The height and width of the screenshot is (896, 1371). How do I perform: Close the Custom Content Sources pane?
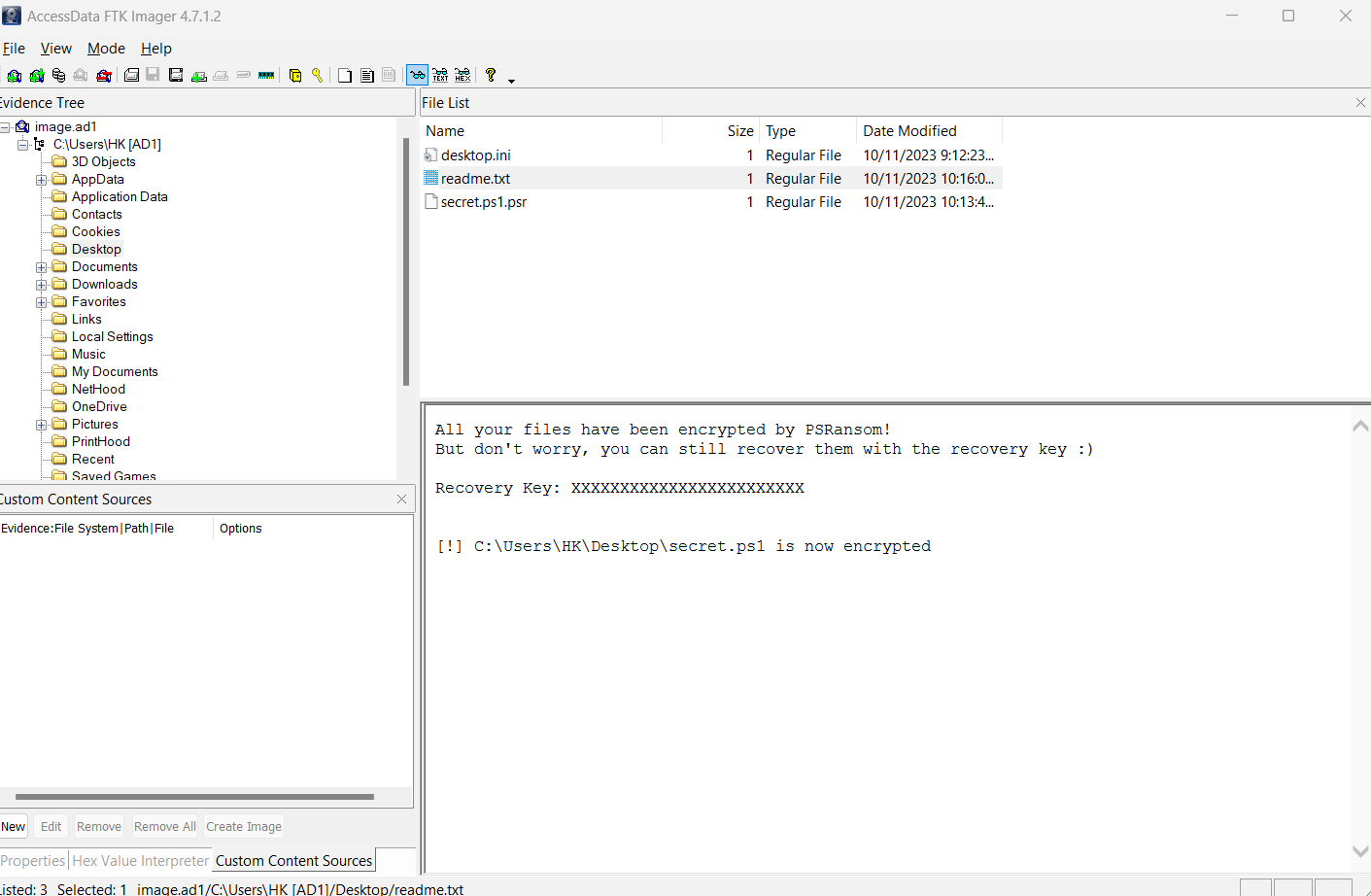[x=401, y=500]
